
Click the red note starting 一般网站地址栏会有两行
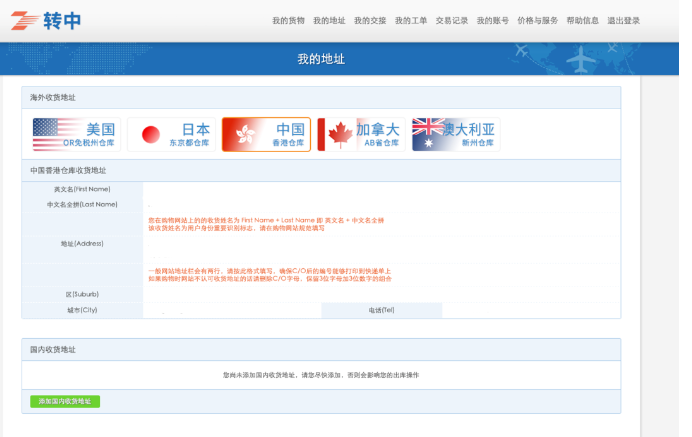click(270, 275)
